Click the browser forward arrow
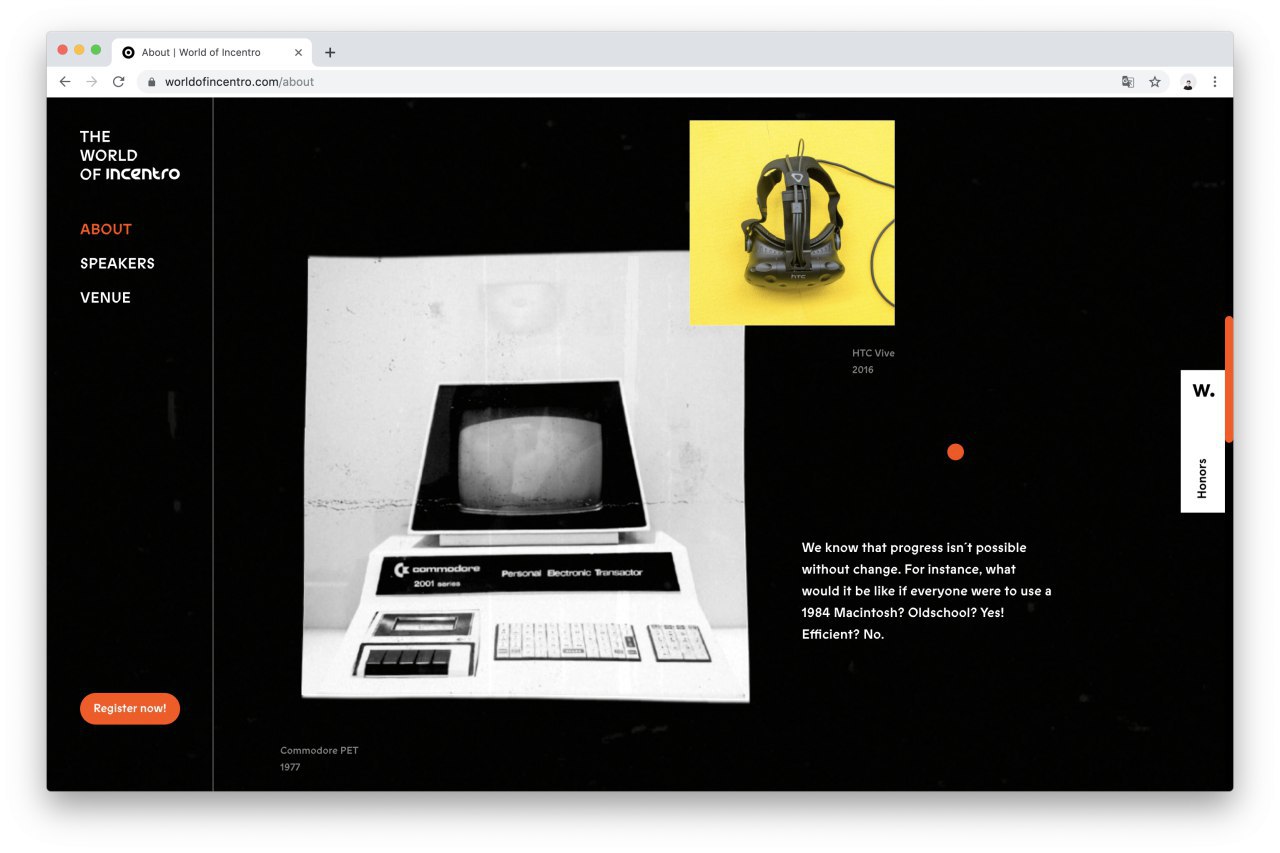 [x=92, y=82]
